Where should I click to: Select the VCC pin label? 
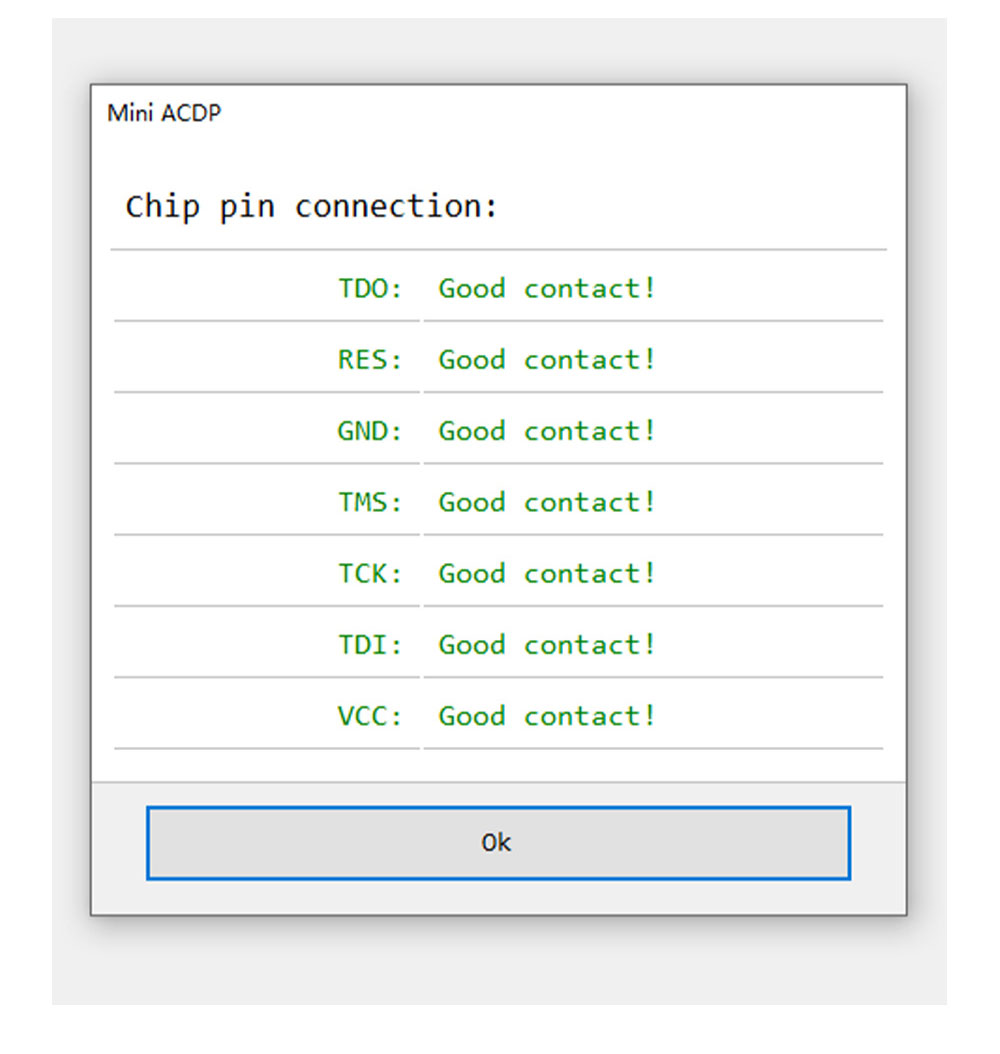point(369,716)
